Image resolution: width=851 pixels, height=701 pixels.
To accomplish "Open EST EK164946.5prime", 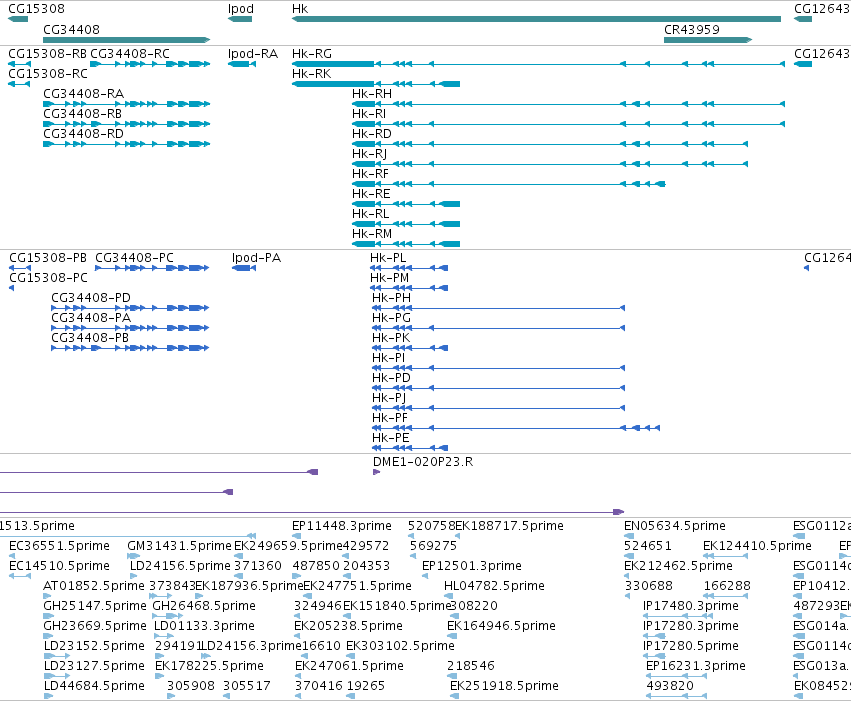I will point(453,636).
